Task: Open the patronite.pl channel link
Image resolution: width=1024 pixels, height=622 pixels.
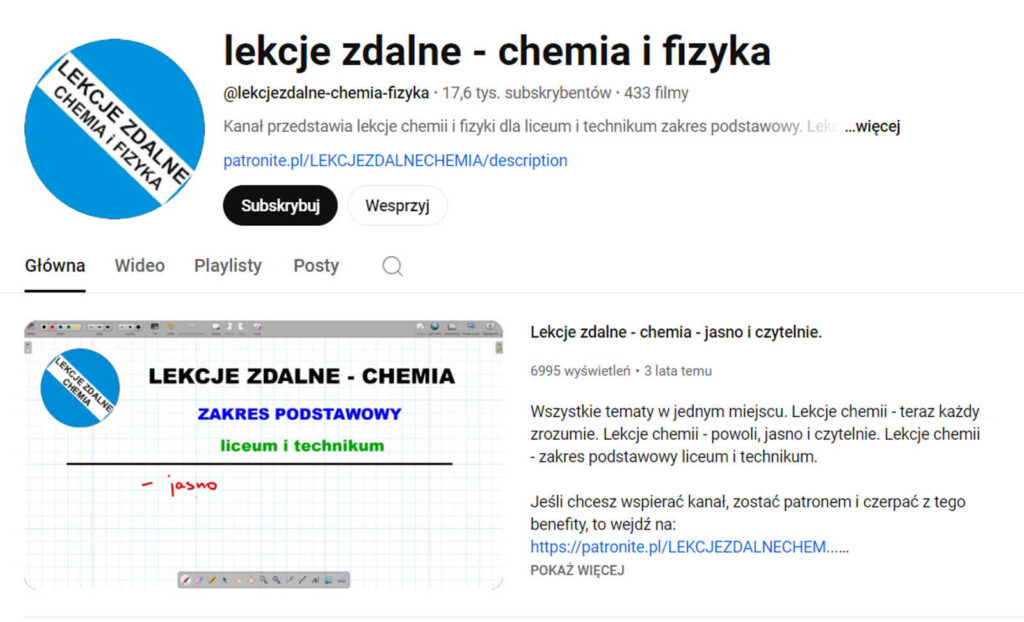Action: [395, 160]
